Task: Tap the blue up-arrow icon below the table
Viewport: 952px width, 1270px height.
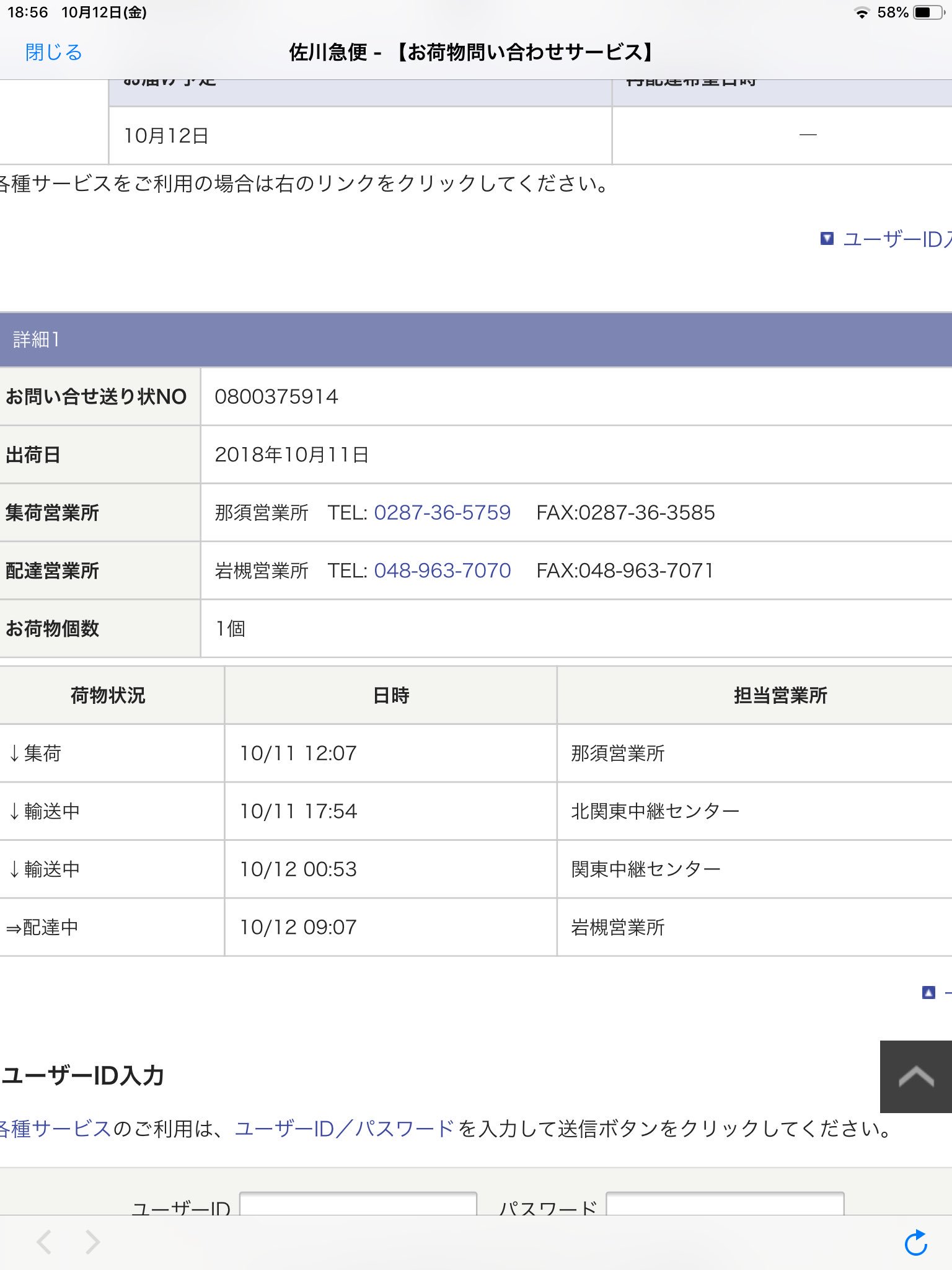Action: coord(928,993)
